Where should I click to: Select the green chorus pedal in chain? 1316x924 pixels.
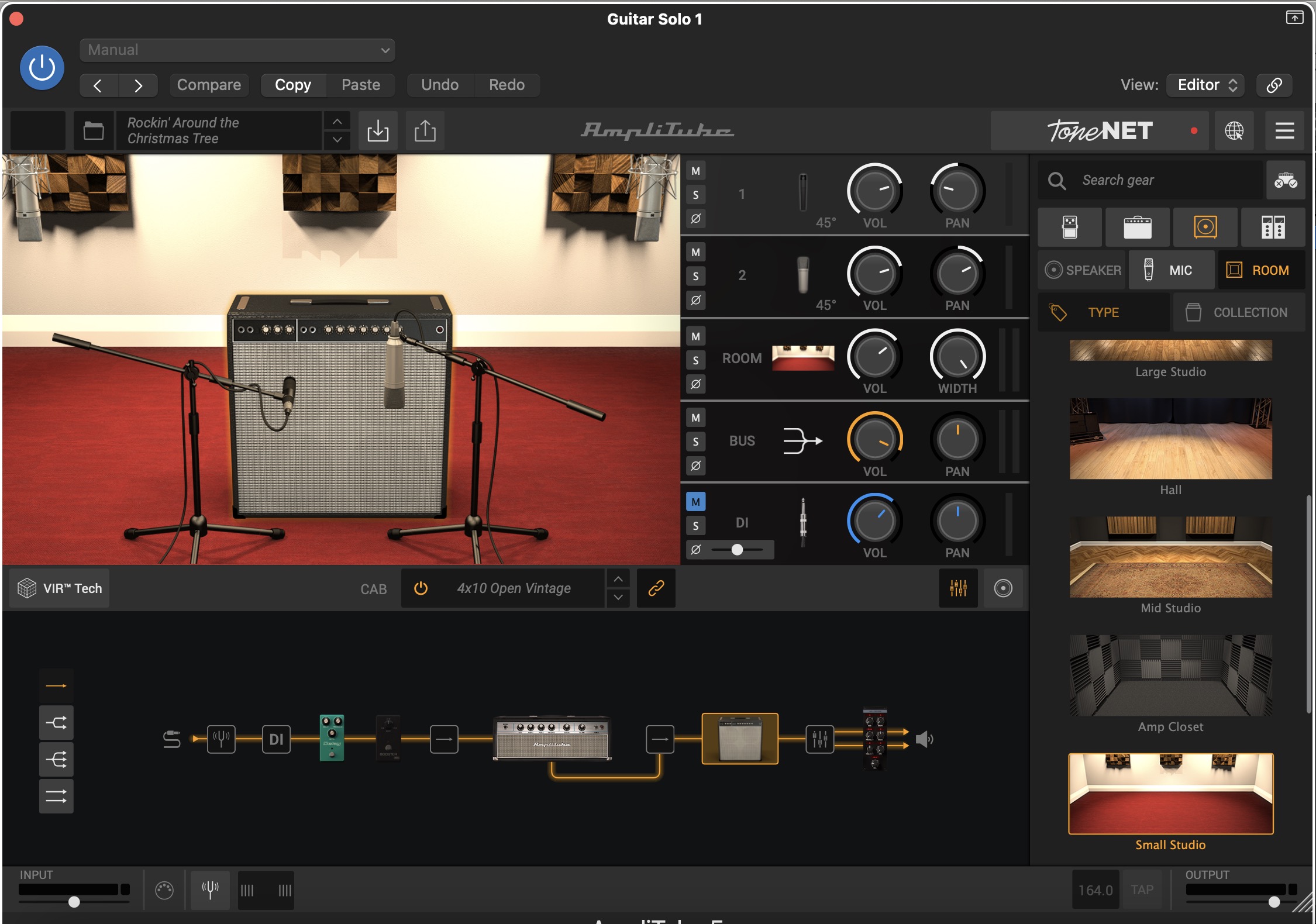(x=332, y=737)
